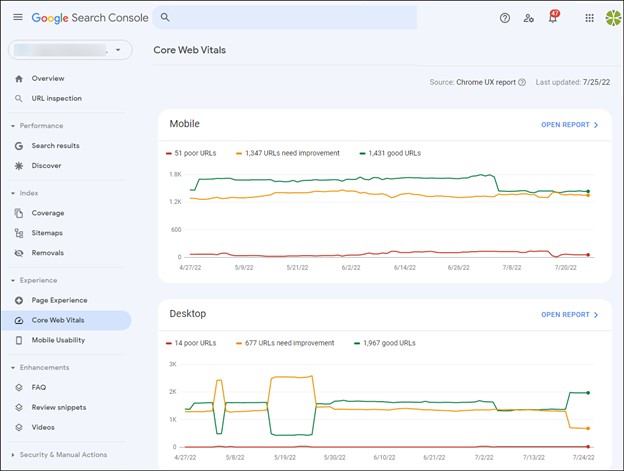Open Discover report
The image size is (624, 471).
(46, 165)
